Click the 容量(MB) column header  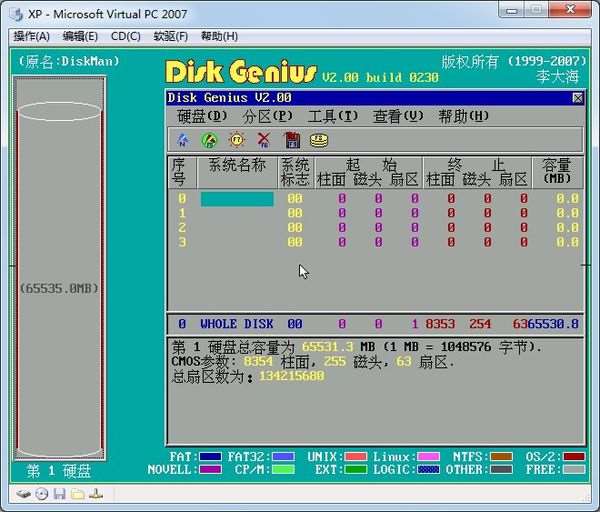[x=557, y=172]
